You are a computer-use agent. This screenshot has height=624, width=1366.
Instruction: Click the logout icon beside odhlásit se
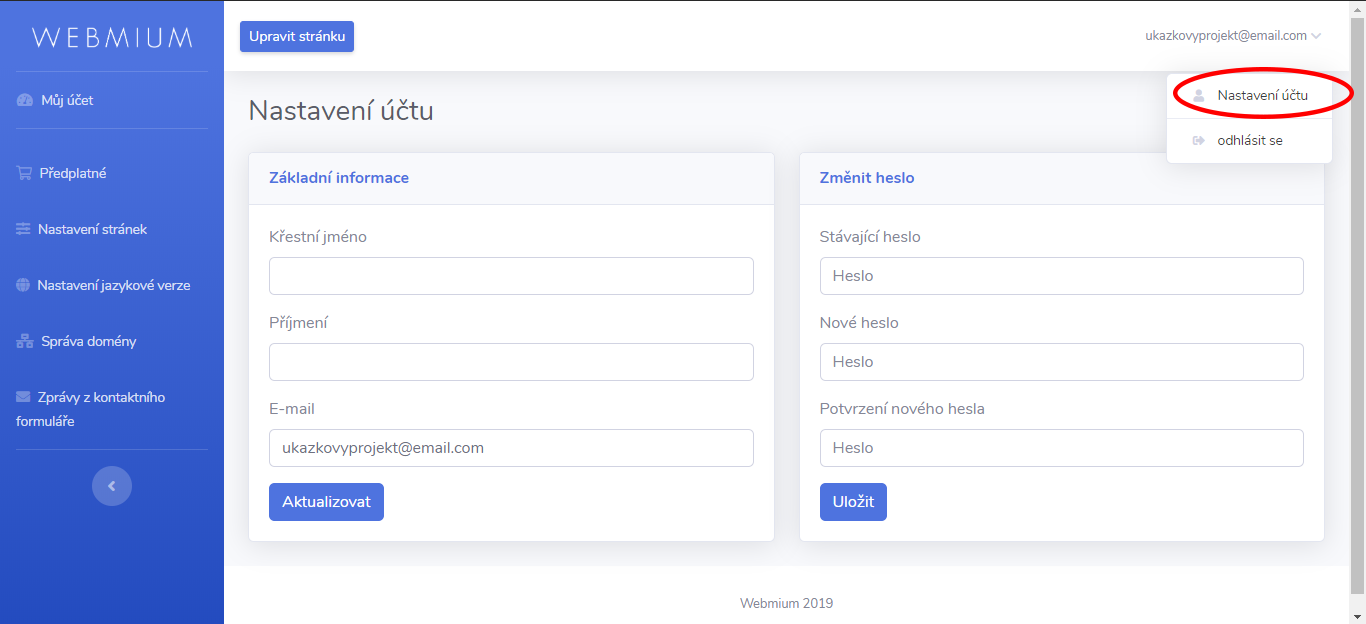point(1198,141)
